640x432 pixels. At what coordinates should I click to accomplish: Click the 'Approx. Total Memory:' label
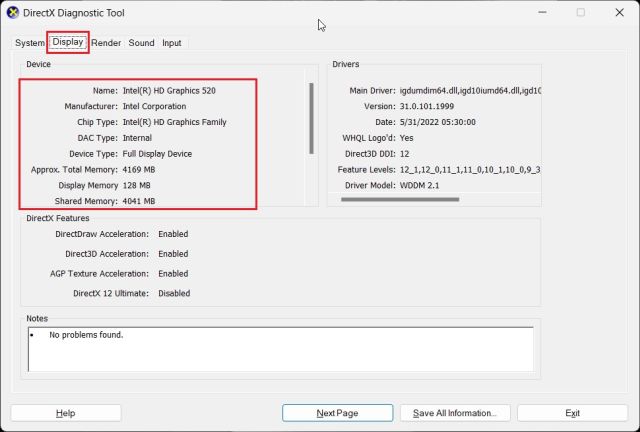point(74,169)
